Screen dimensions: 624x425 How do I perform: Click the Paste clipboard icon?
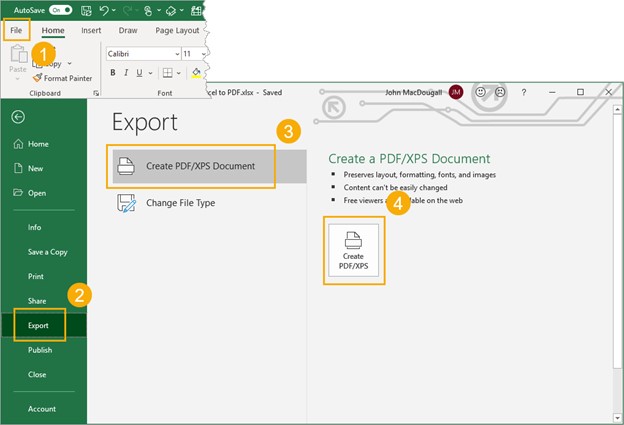(18, 54)
